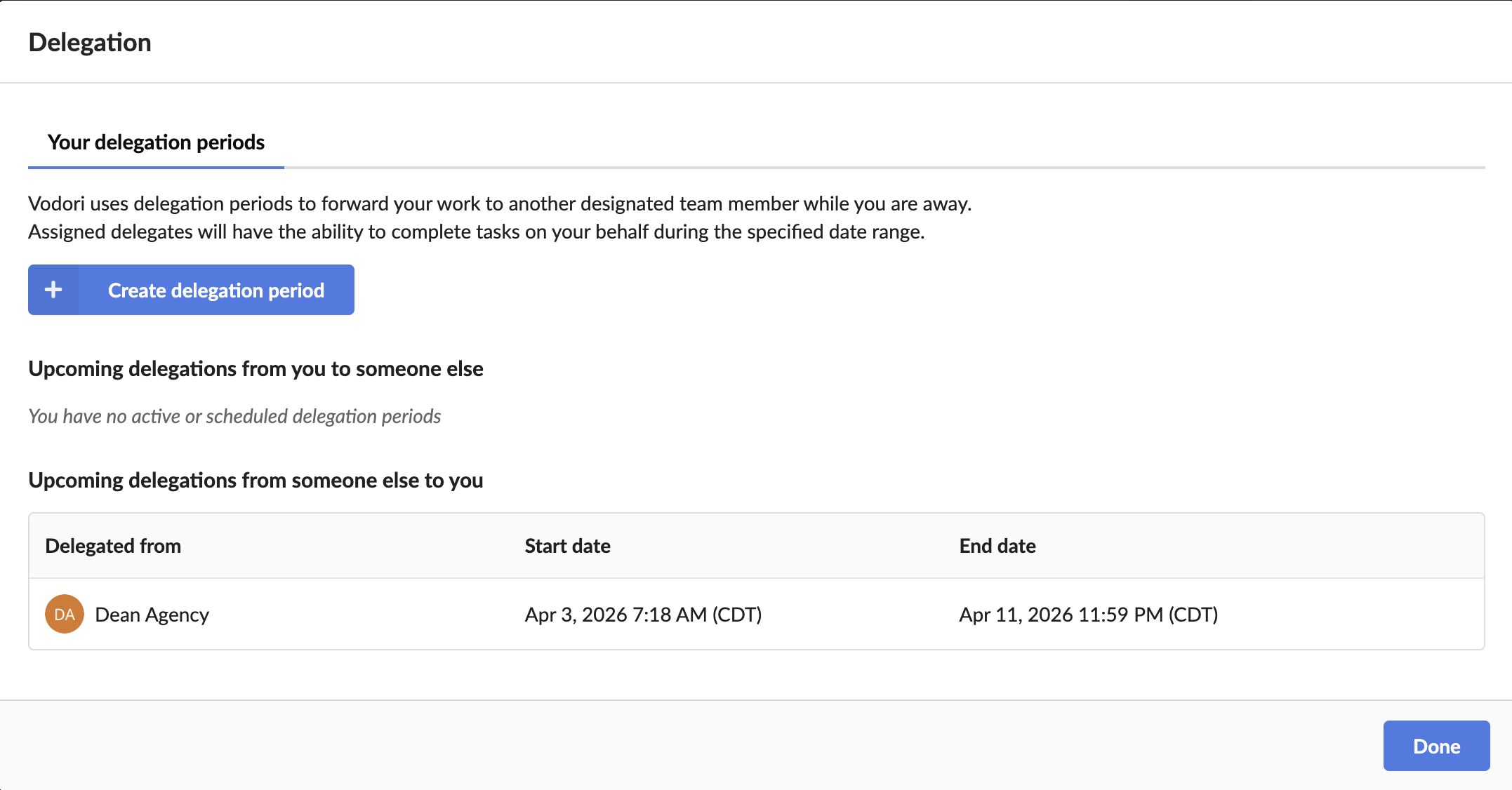Click heading Upcoming delegations from you to someone else
Image resolution: width=1512 pixels, height=790 pixels.
[x=256, y=368]
